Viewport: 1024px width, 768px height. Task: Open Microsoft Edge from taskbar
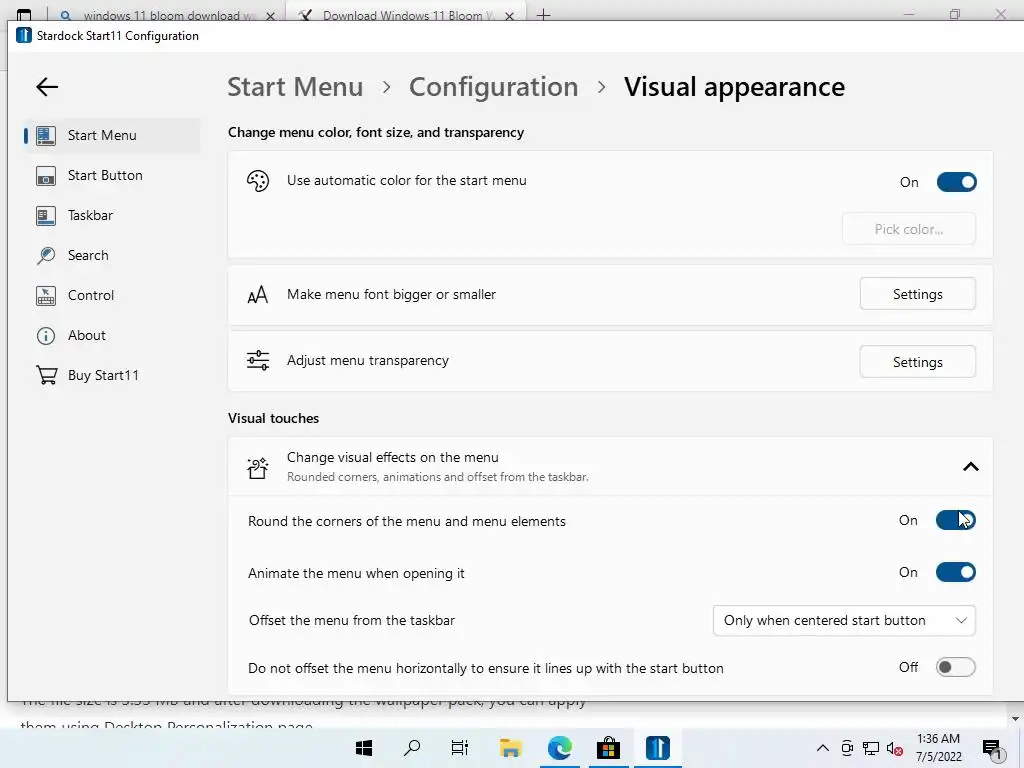click(560, 748)
